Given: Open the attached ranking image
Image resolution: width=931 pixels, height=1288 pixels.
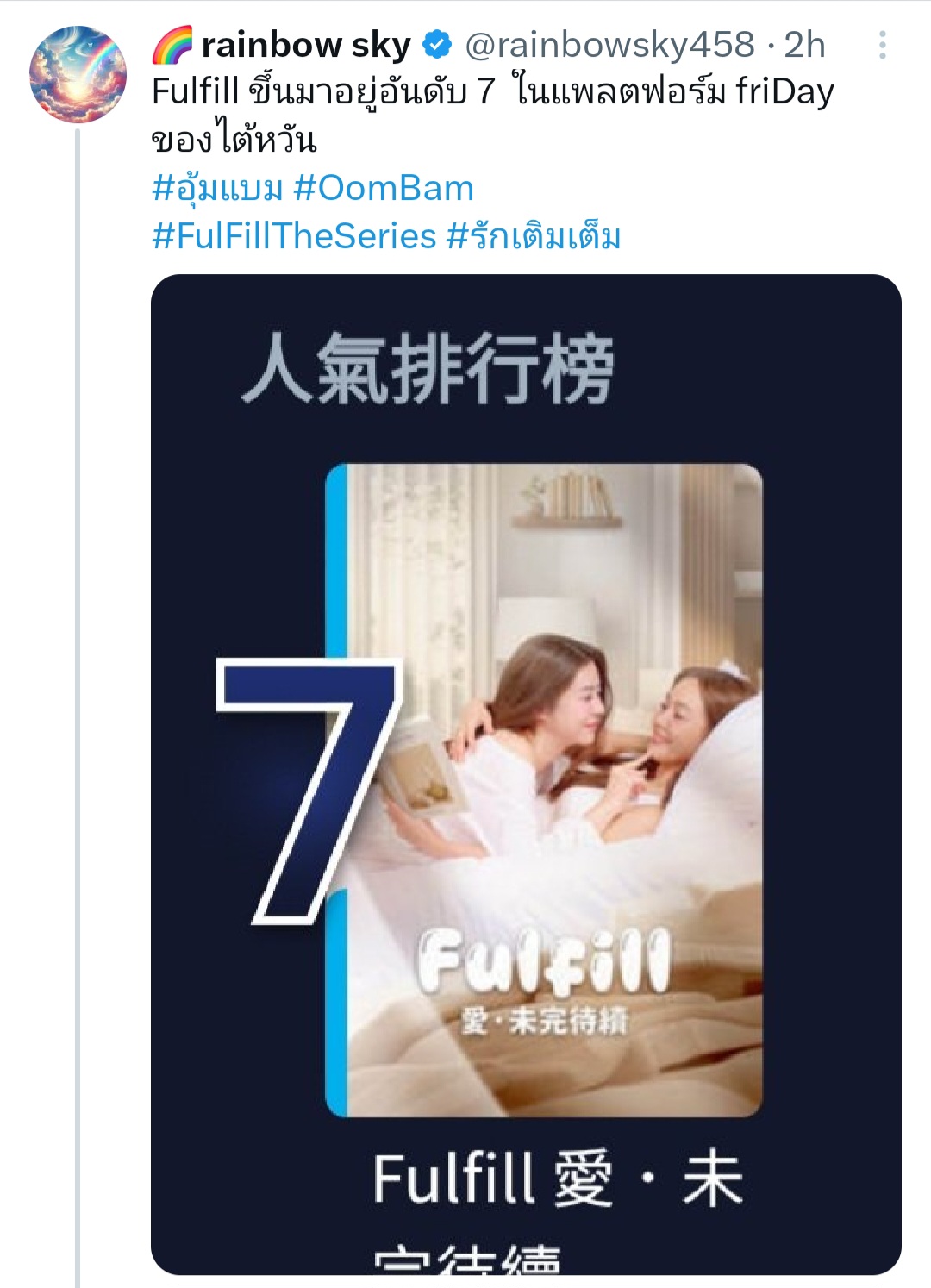Looking at the screenshot, I should pos(526,774).
